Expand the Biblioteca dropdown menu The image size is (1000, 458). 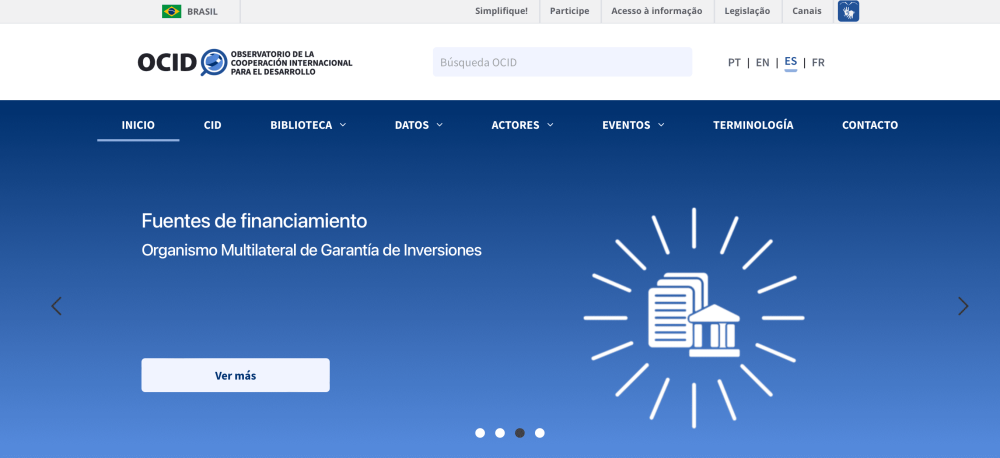308,125
